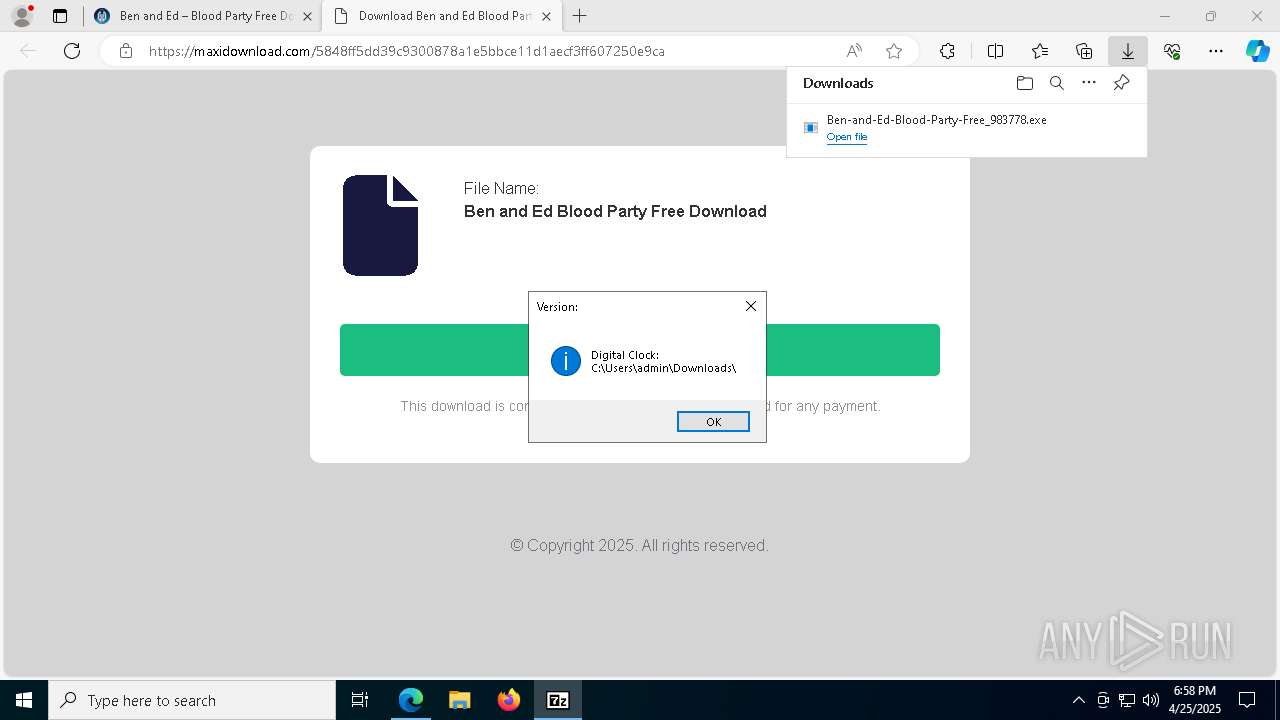Open Edge Settings and more menu
The height and width of the screenshot is (720, 1280).
[x=1216, y=51]
